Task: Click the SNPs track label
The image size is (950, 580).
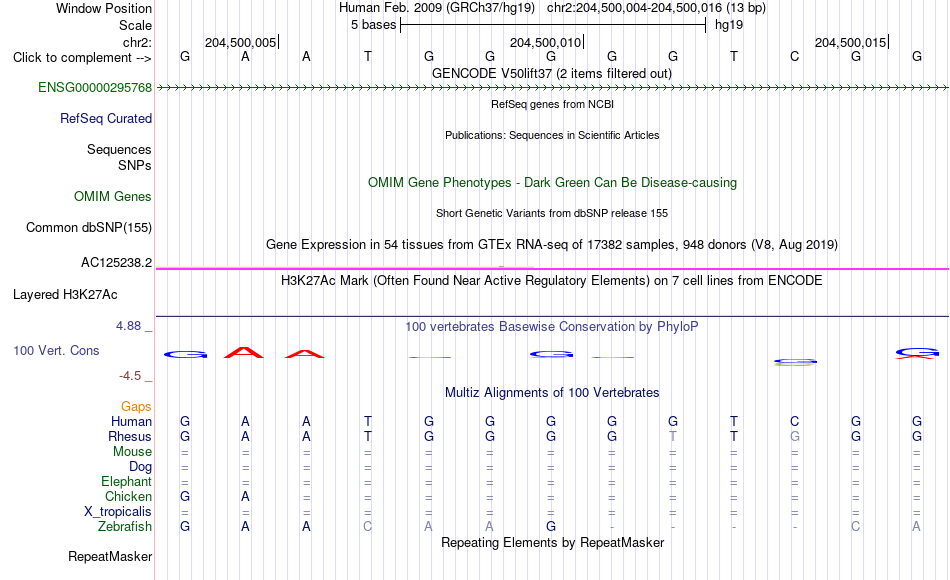Action: click(x=135, y=165)
